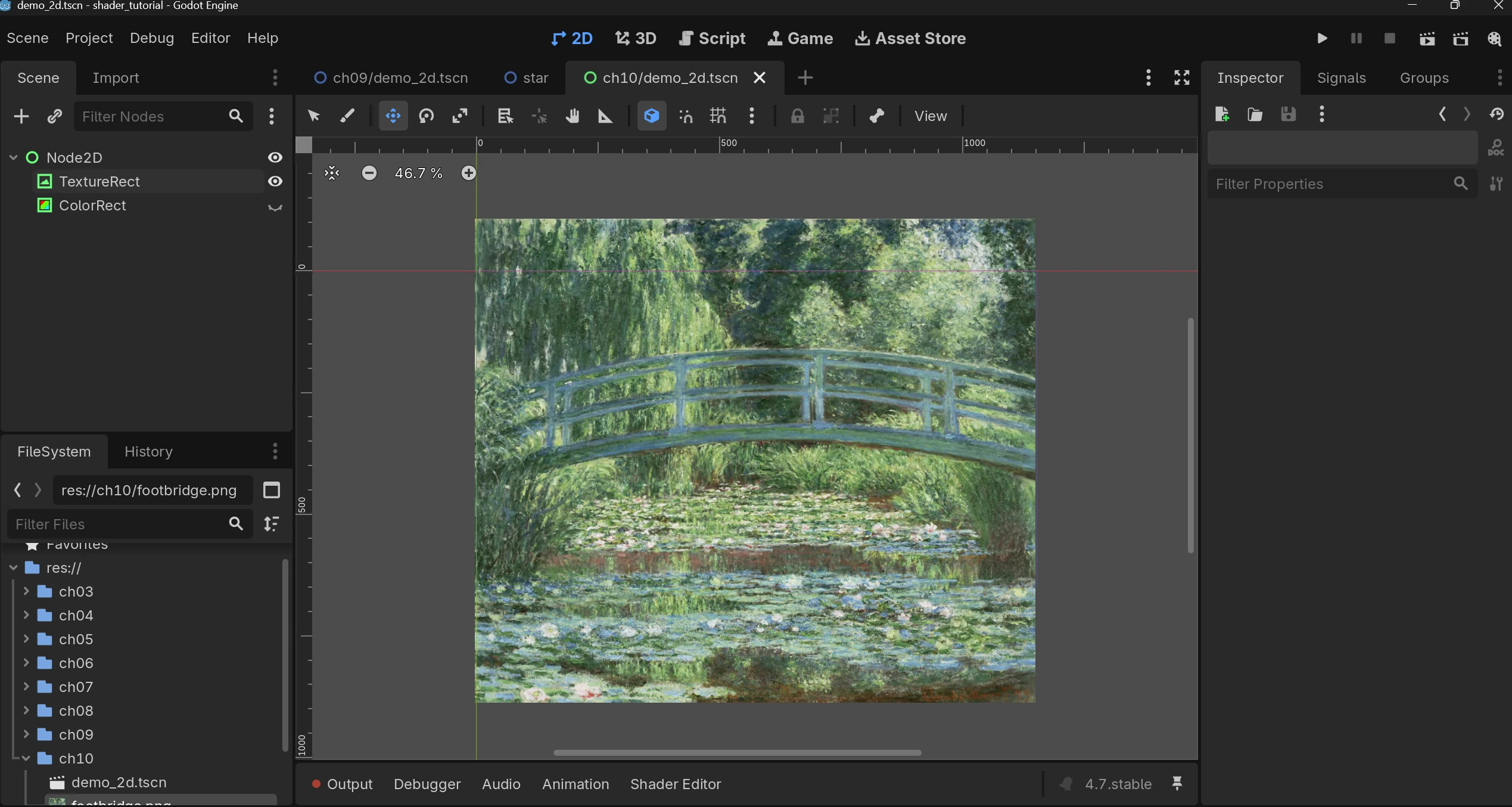This screenshot has height=807, width=1512.
Task: Sort files in FileSystem dock
Action: coord(272,524)
